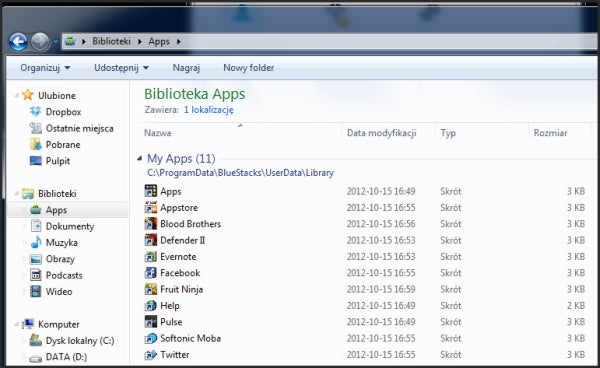This screenshot has height=368, width=600.
Task: Select the Blood Brothers shortcut icon
Action: point(151,223)
